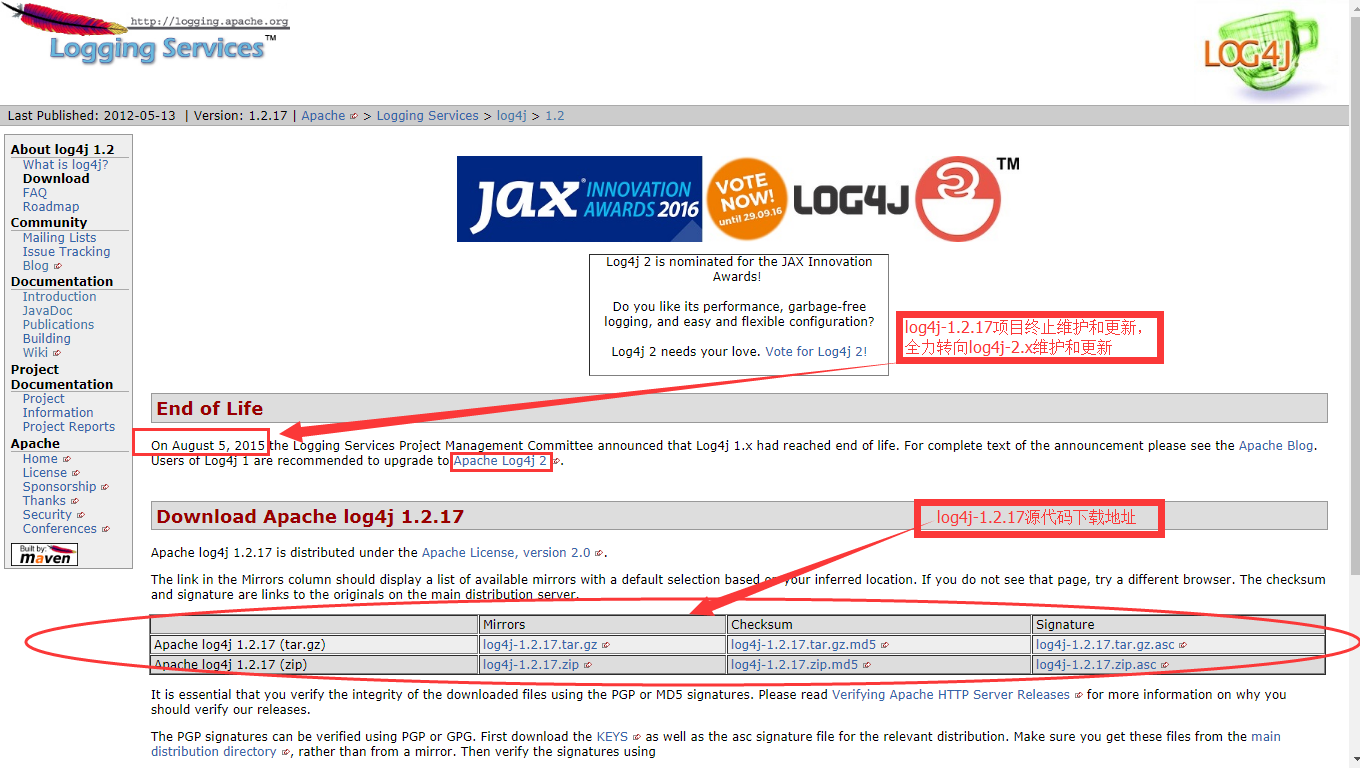Open the FAQ sidebar link
The height and width of the screenshot is (768, 1360).
[x=35, y=193]
